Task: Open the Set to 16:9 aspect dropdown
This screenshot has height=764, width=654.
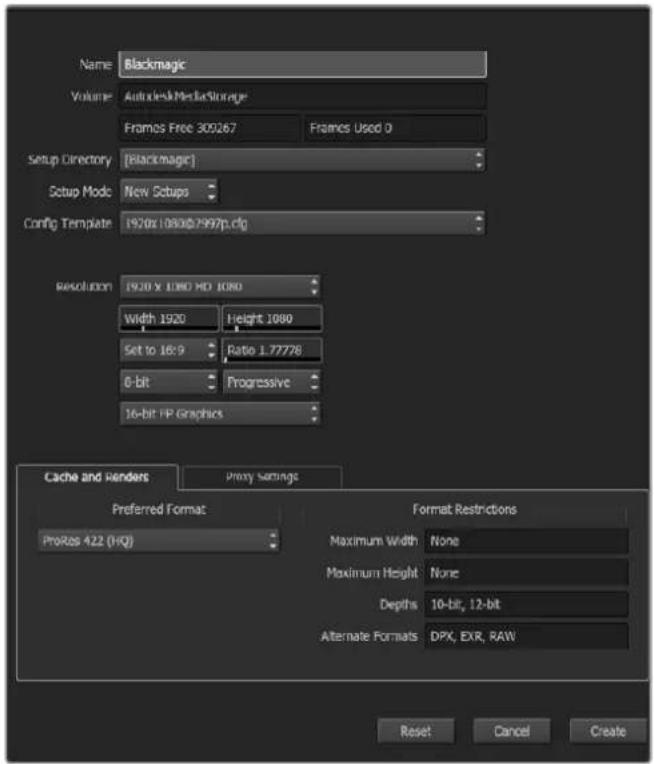Action: (x=169, y=350)
